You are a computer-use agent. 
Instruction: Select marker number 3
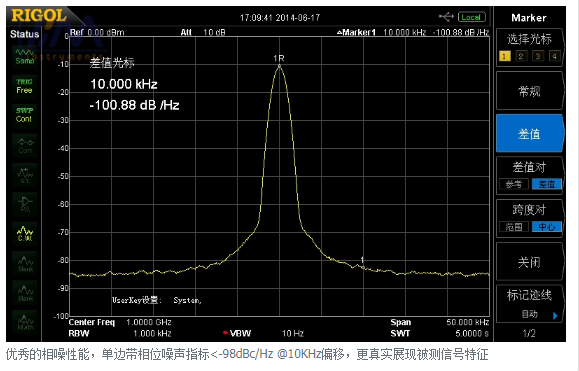[538, 56]
